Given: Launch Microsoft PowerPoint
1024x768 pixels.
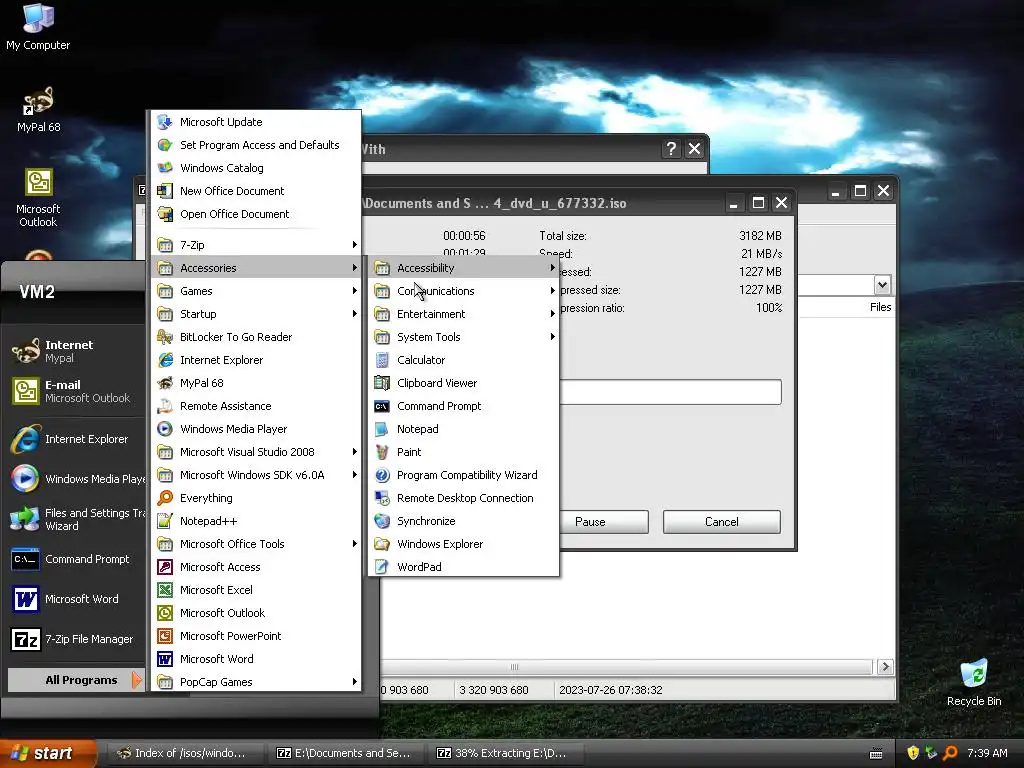Looking at the screenshot, I should pyautogui.click(x=256, y=635).
